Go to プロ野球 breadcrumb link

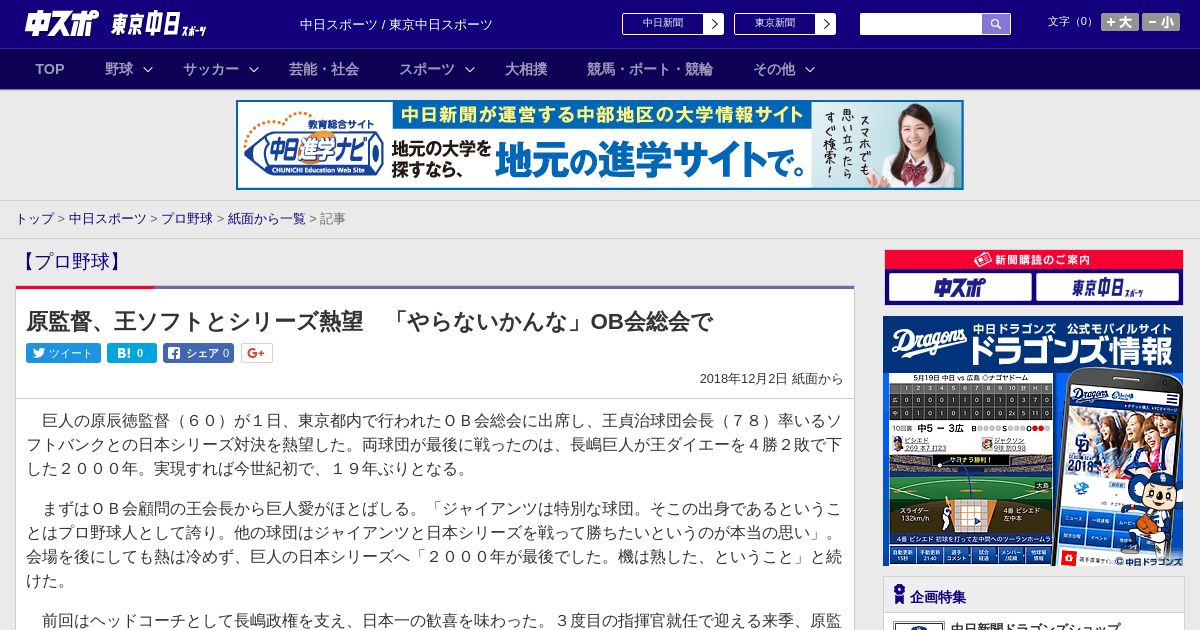pyautogui.click(x=187, y=218)
